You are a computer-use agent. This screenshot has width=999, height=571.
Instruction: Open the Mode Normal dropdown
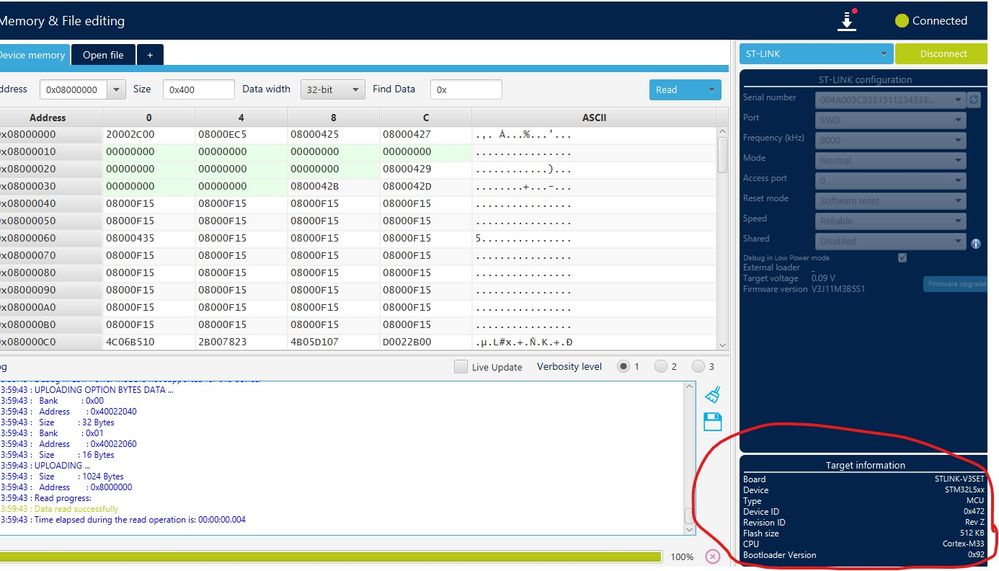click(x=890, y=161)
